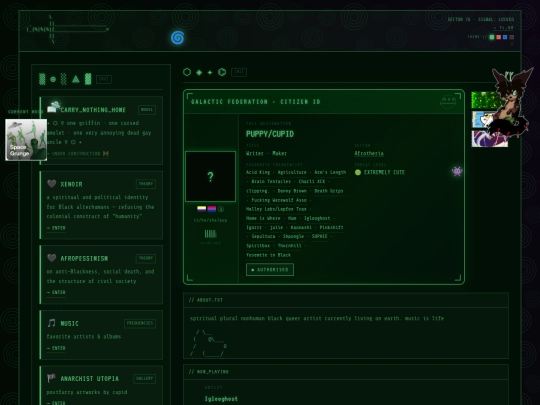
Task: Follow the ENTER link under MUSIC
Action: point(56,348)
